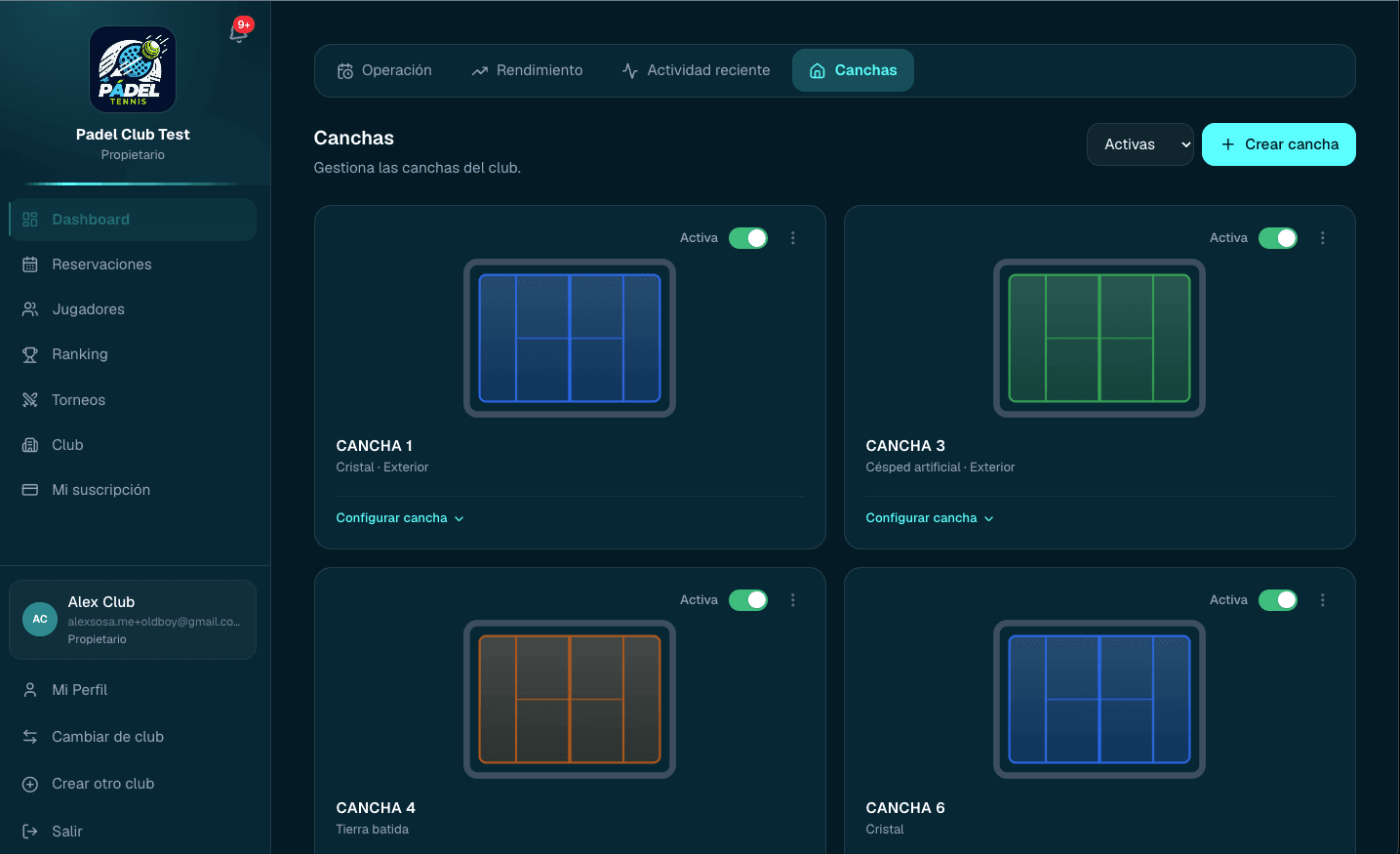Viewport: 1400px width, 854px height.
Task: Go to Dashboard in the sidebar
Action: coord(133,220)
